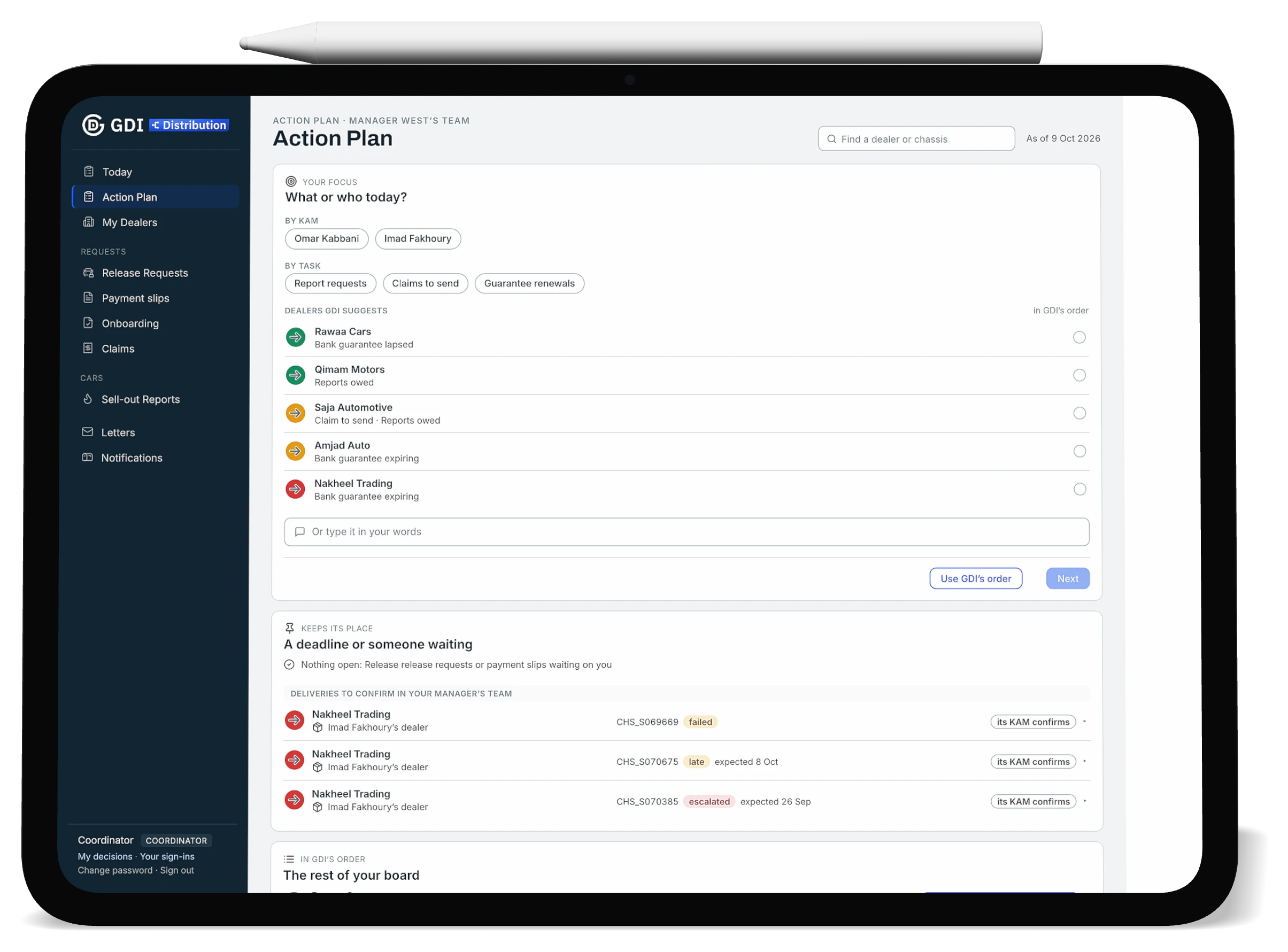The height and width of the screenshot is (952, 1288).
Task: Open the My decisions link
Action: [x=105, y=857]
